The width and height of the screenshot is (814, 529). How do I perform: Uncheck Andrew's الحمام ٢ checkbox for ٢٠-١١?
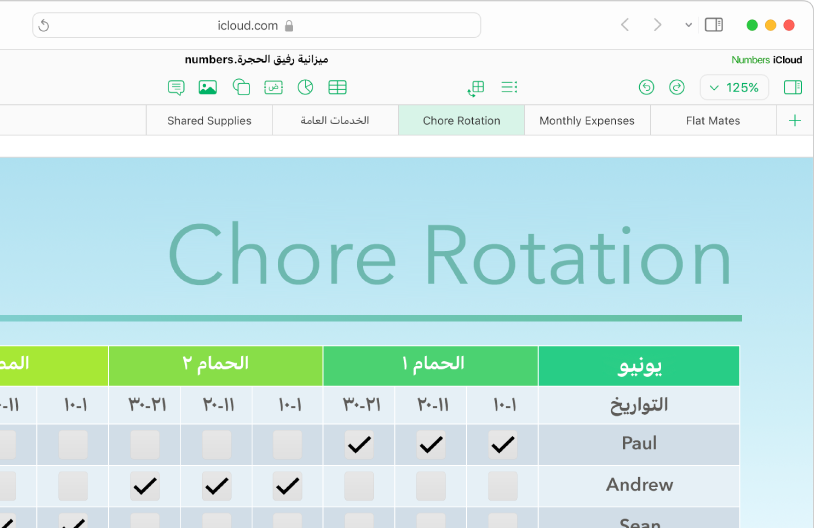pos(216,486)
